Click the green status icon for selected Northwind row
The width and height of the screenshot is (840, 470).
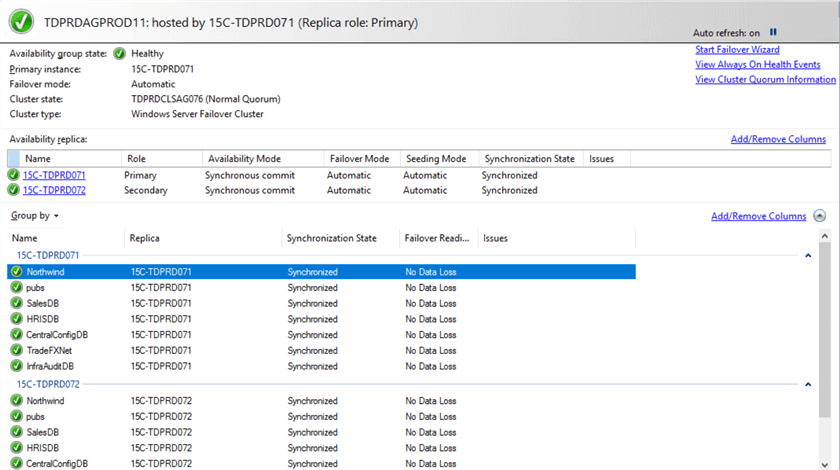pyautogui.click(x=17, y=272)
